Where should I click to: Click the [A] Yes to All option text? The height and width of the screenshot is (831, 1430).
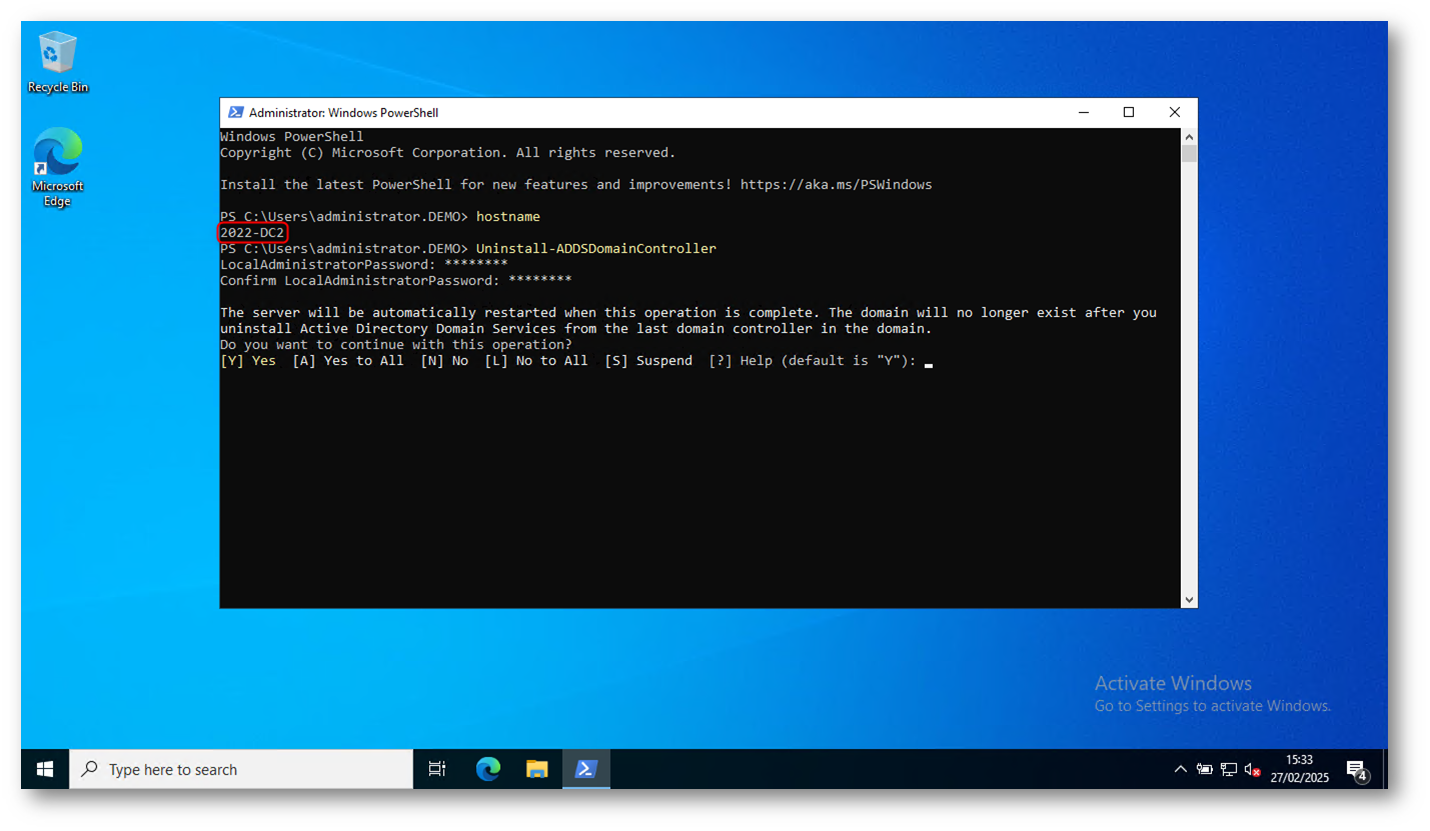(348, 361)
